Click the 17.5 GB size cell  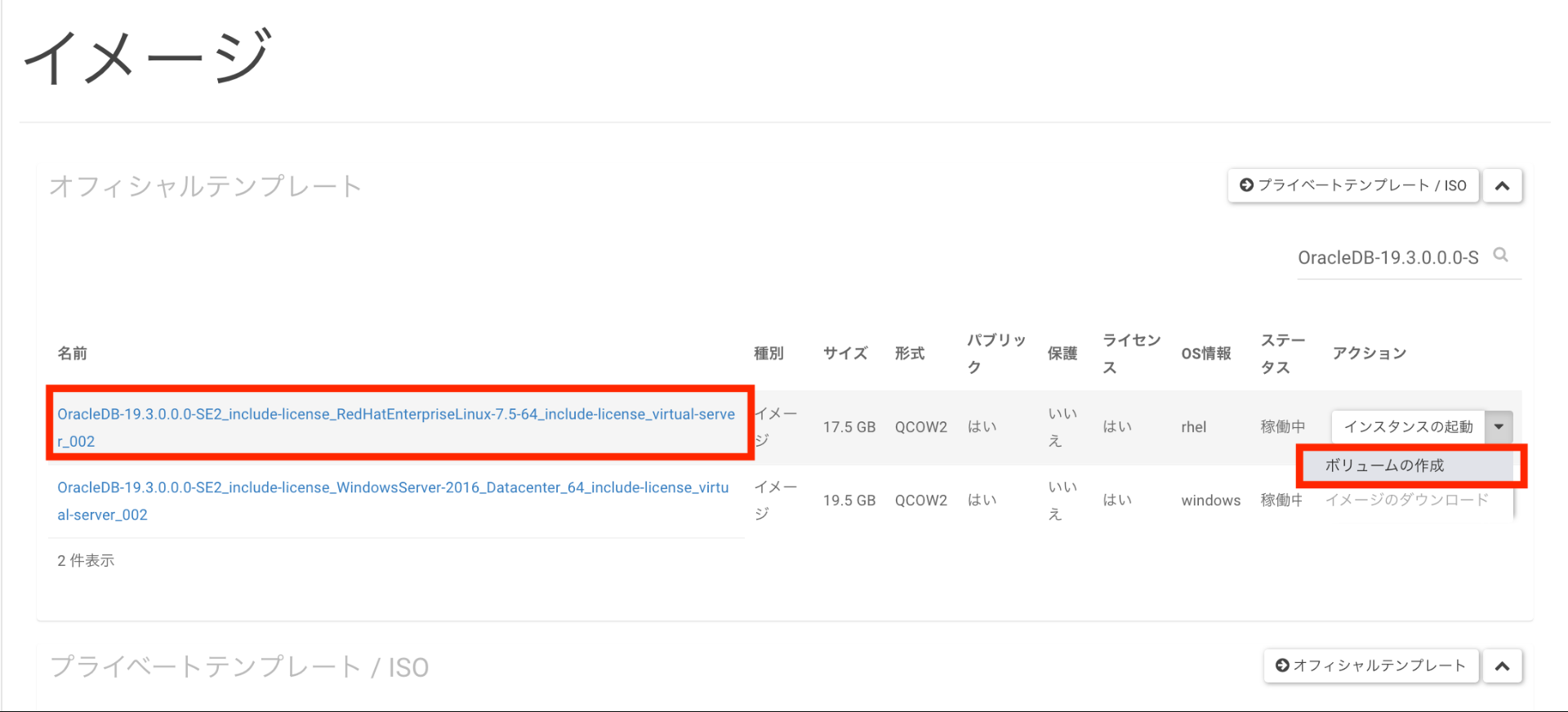tap(849, 427)
